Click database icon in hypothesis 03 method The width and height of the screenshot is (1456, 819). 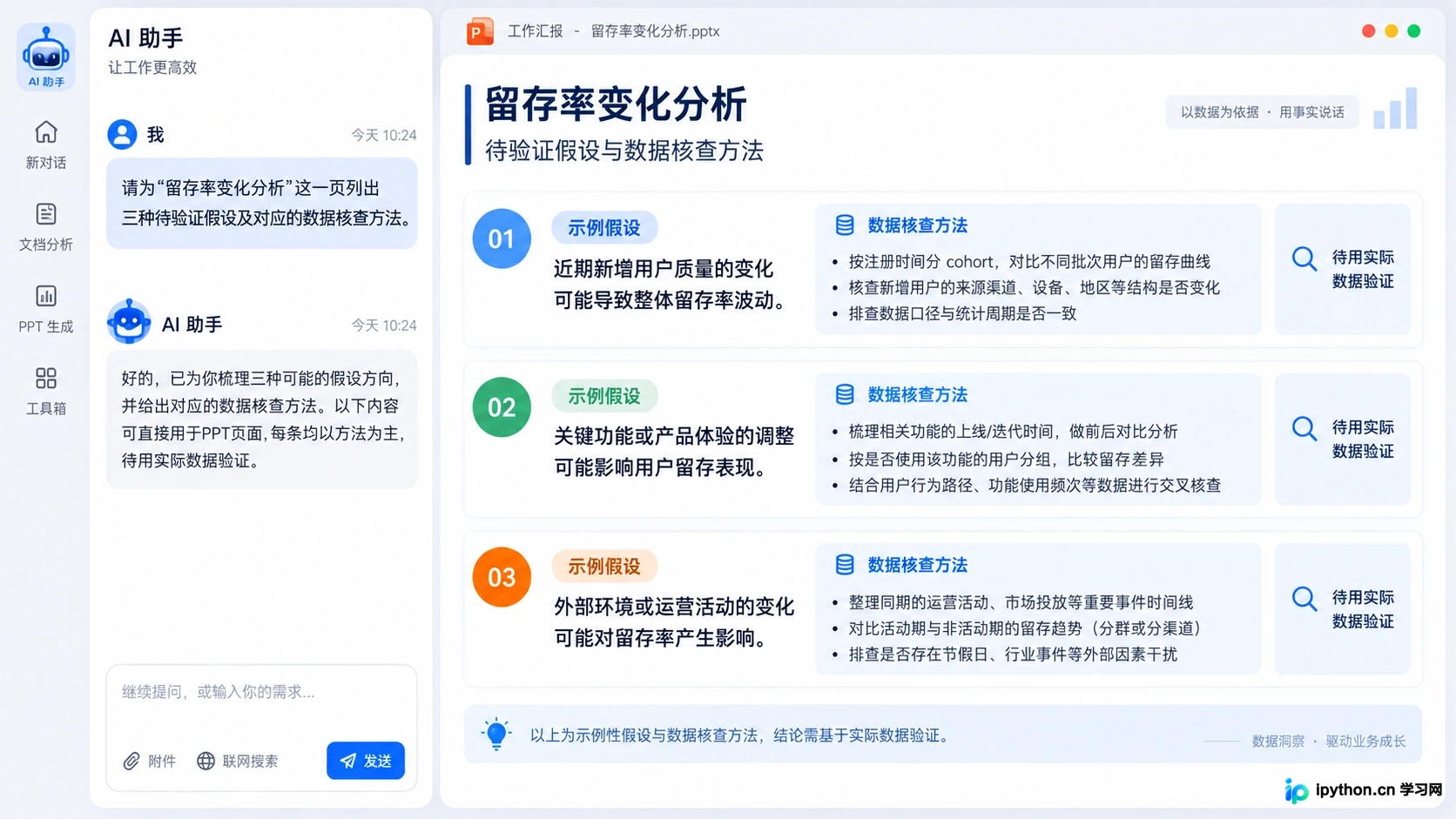(845, 565)
